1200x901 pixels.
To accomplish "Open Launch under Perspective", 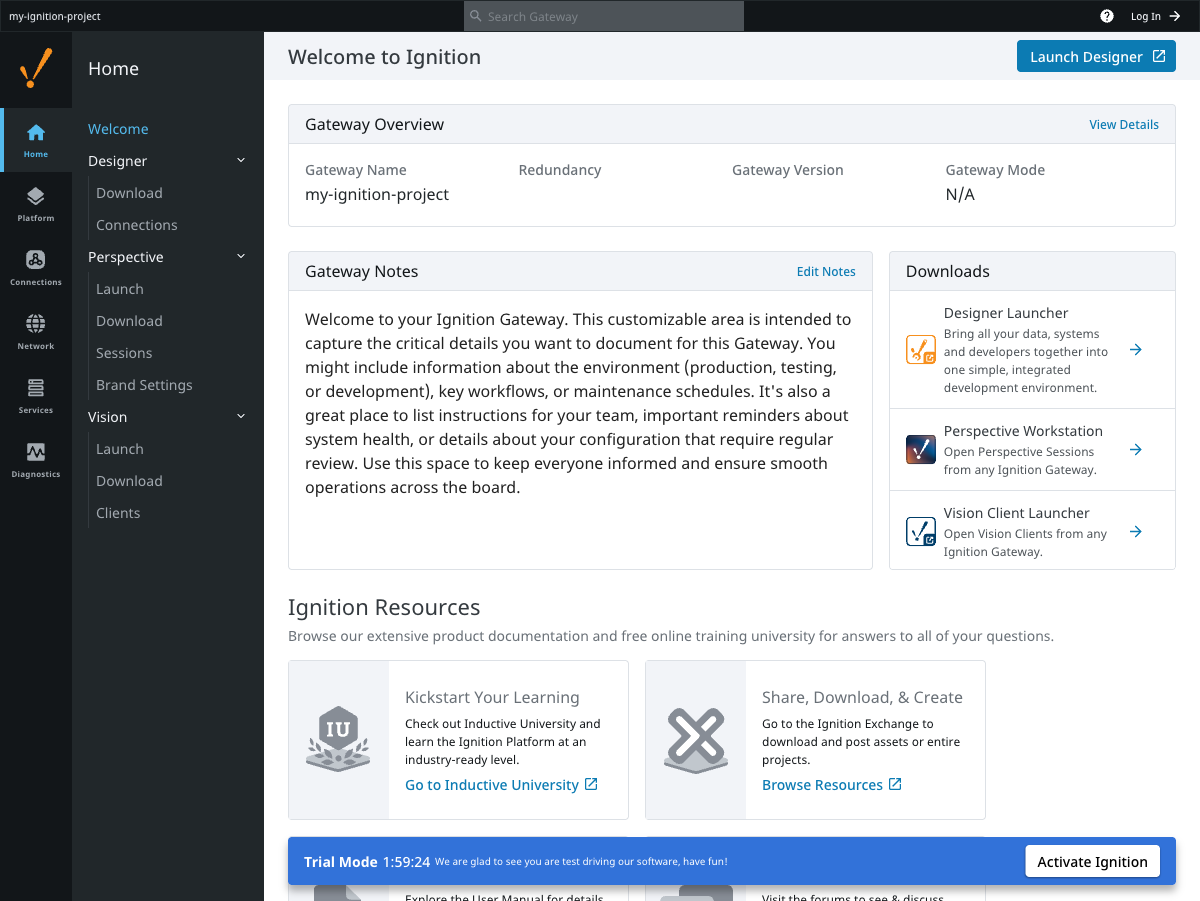I will [x=120, y=289].
